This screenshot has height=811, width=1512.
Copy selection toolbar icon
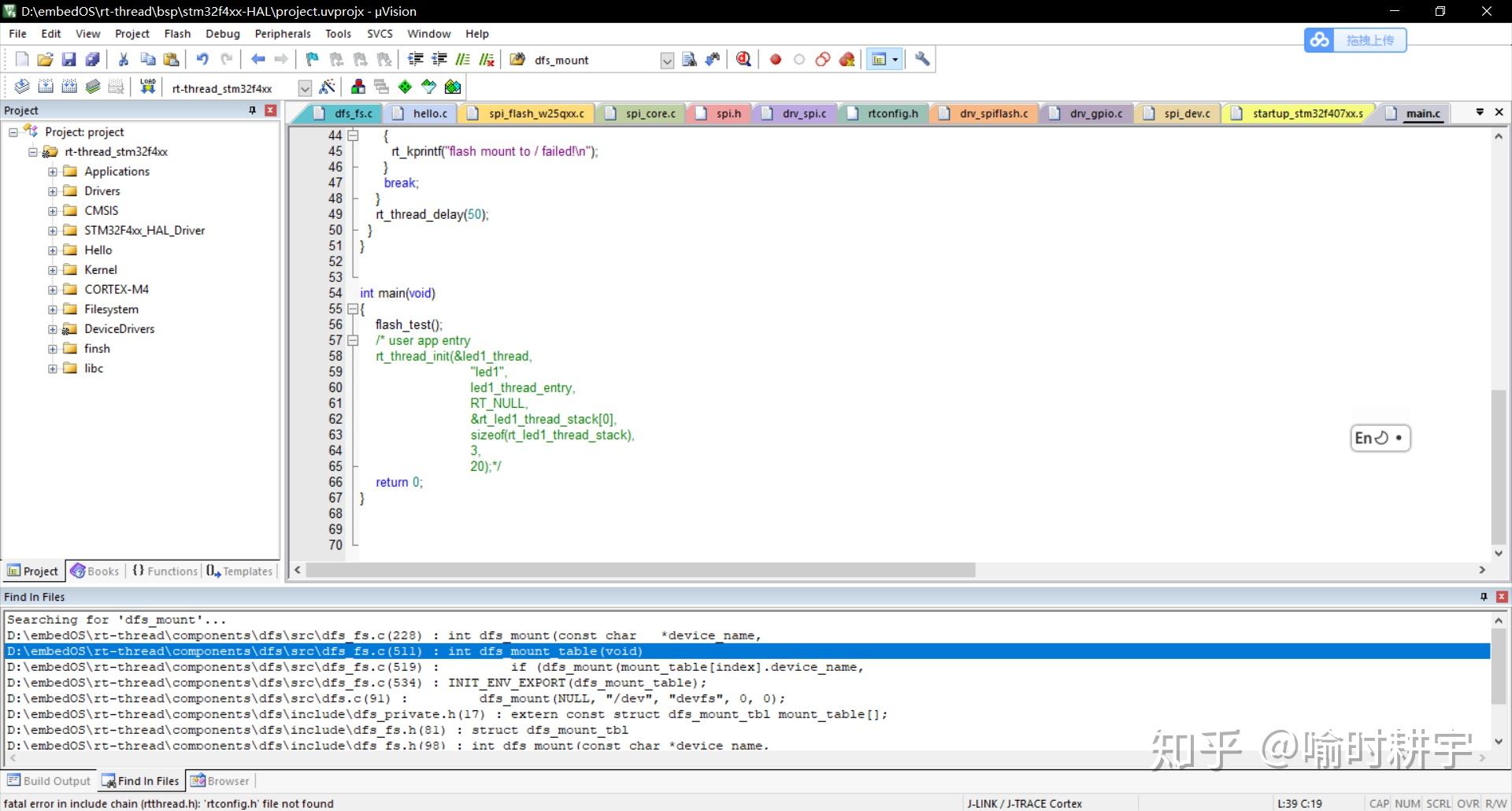click(x=147, y=60)
